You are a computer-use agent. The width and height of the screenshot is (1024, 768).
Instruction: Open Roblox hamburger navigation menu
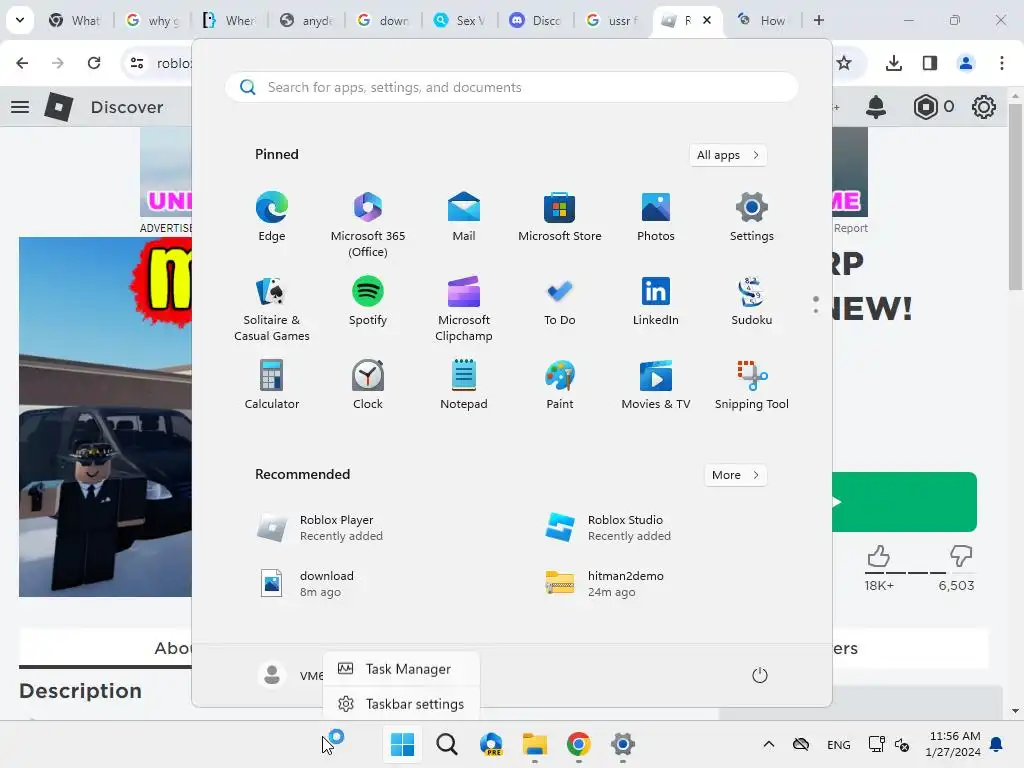click(x=20, y=107)
